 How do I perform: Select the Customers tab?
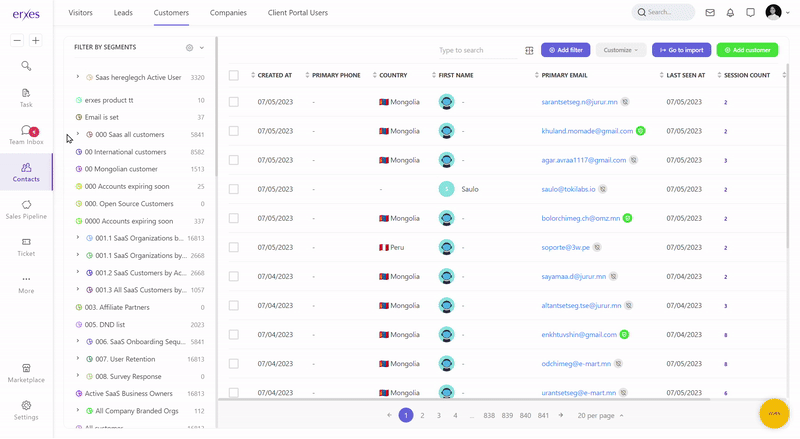(x=171, y=13)
